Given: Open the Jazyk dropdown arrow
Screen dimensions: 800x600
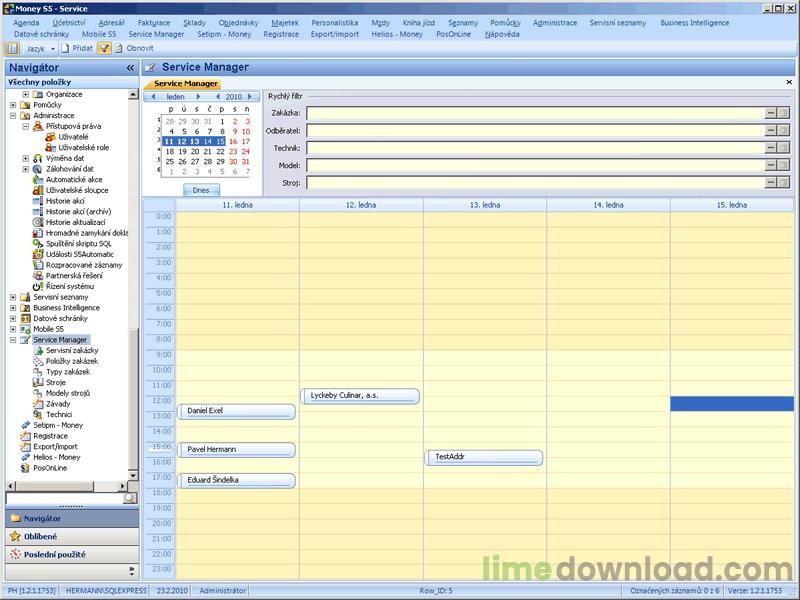Looking at the screenshot, I should (x=53, y=49).
